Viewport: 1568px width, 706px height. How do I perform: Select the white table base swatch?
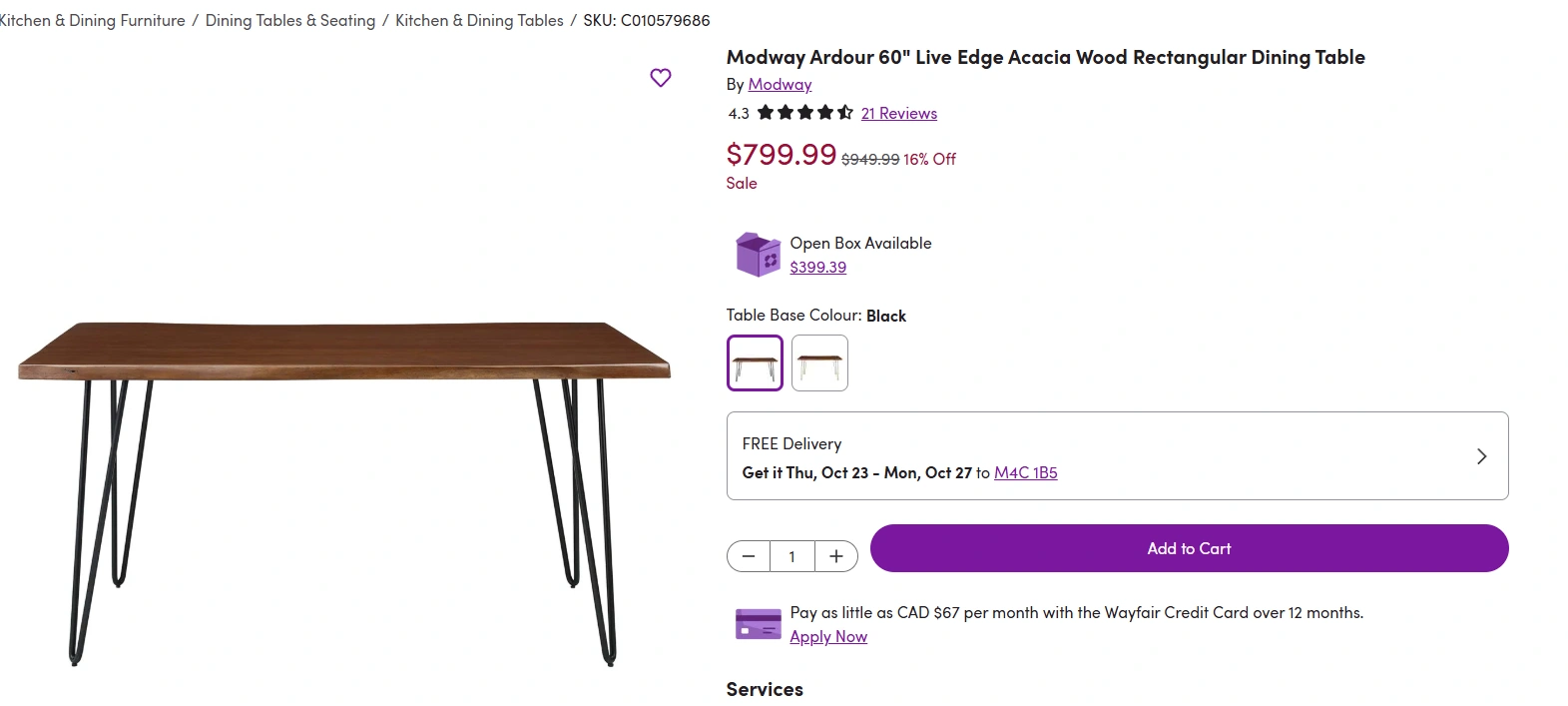(x=819, y=362)
